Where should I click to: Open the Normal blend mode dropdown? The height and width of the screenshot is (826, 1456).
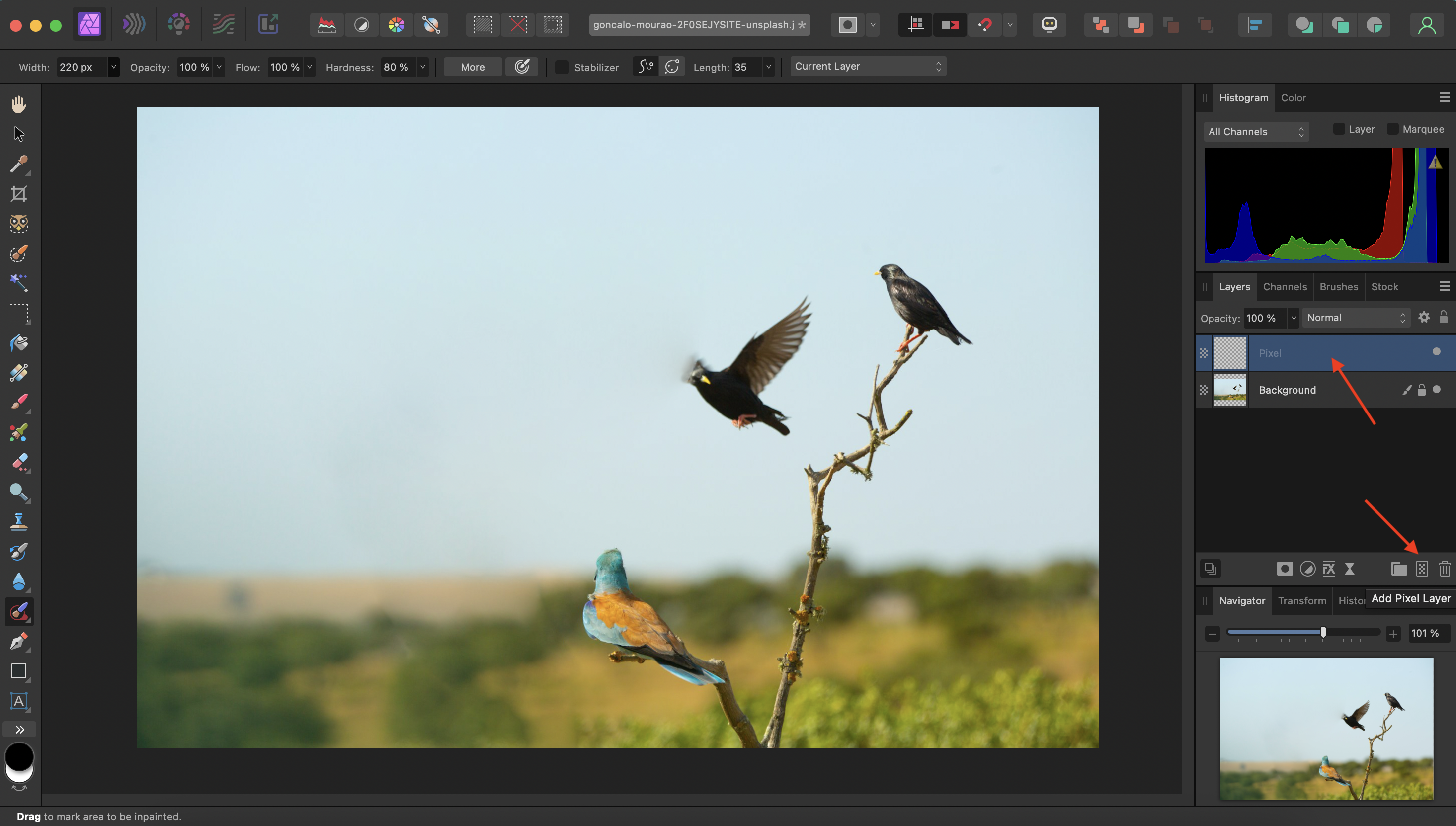[x=1355, y=318]
